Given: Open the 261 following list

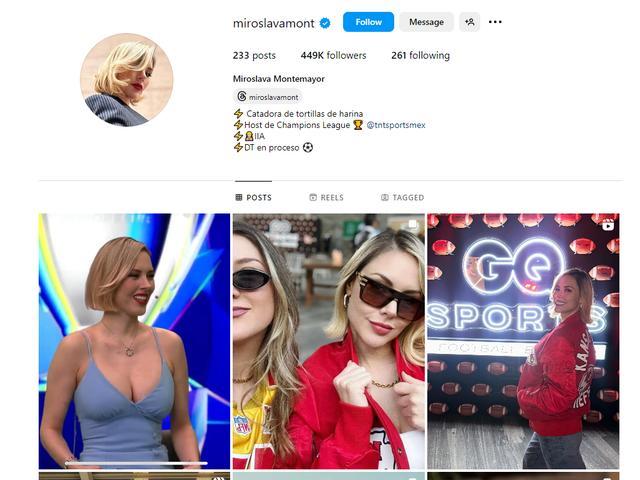Looking at the screenshot, I should [x=420, y=56].
